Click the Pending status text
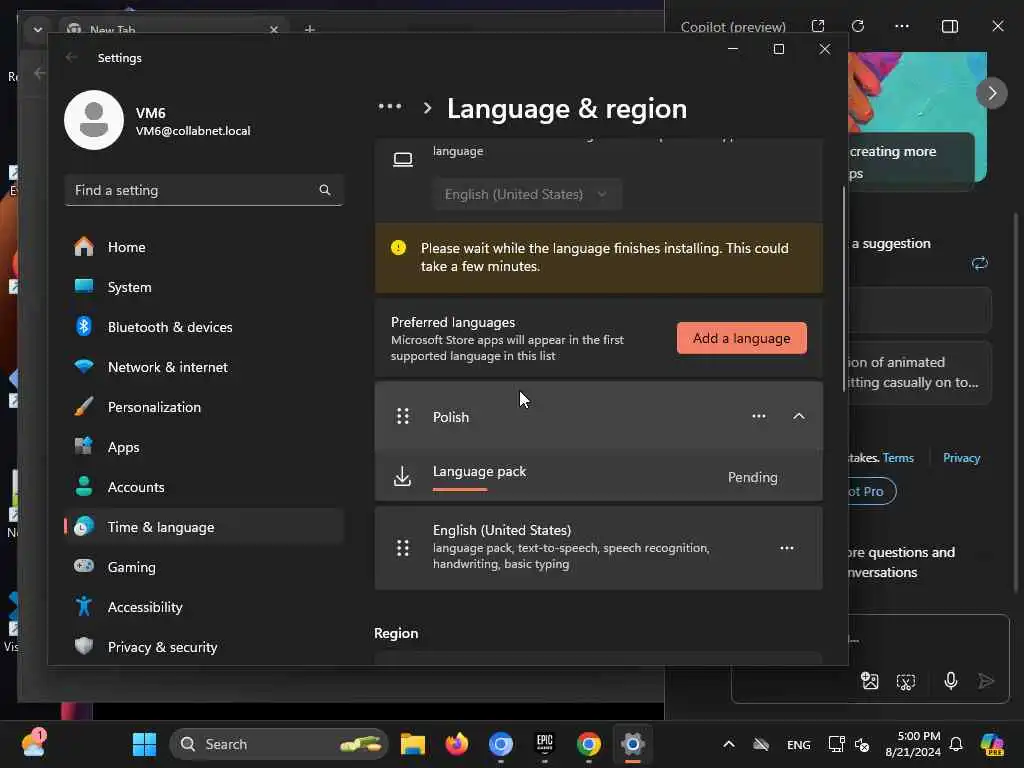The width and height of the screenshot is (1024, 768). point(752,477)
